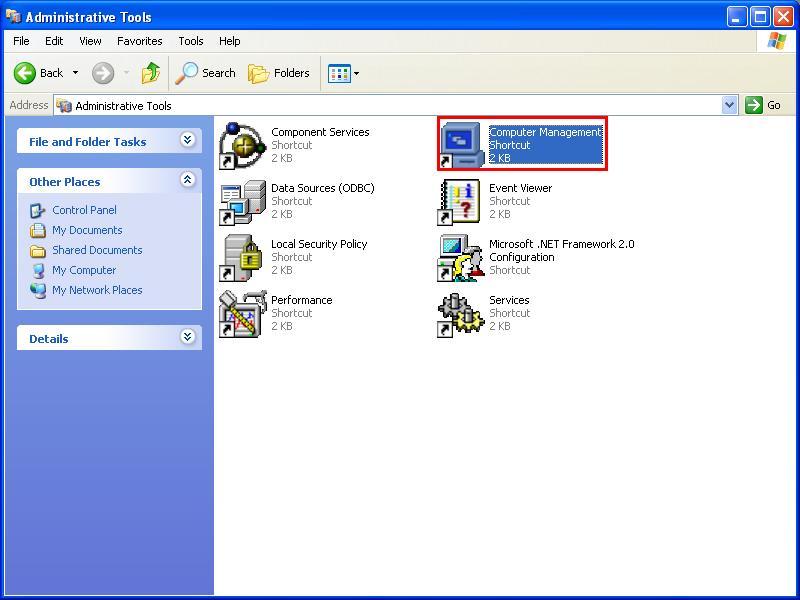Click the Event Viewer name label
The height and width of the screenshot is (600, 800).
[520, 188]
